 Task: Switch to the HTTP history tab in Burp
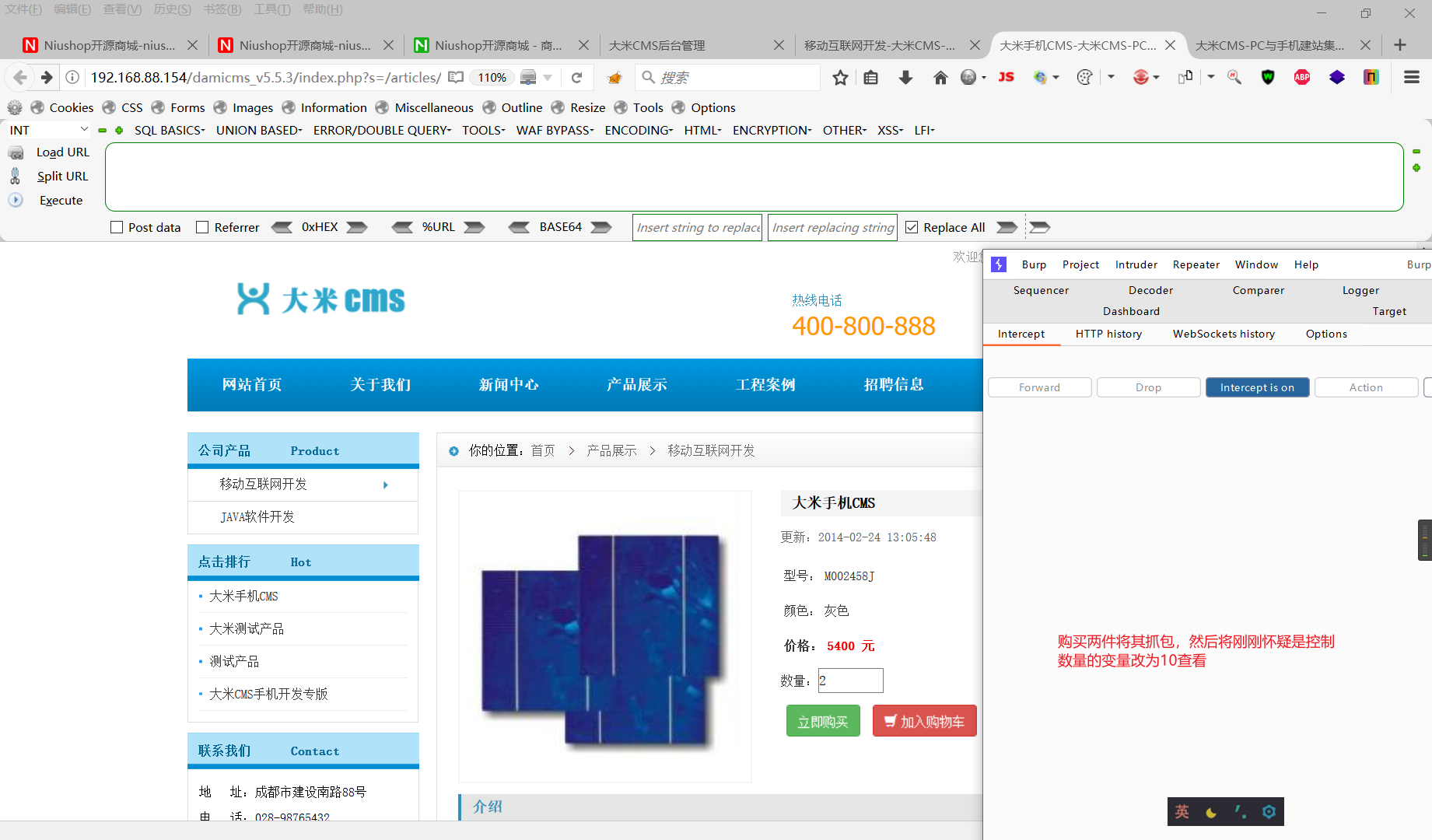[x=1108, y=334]
